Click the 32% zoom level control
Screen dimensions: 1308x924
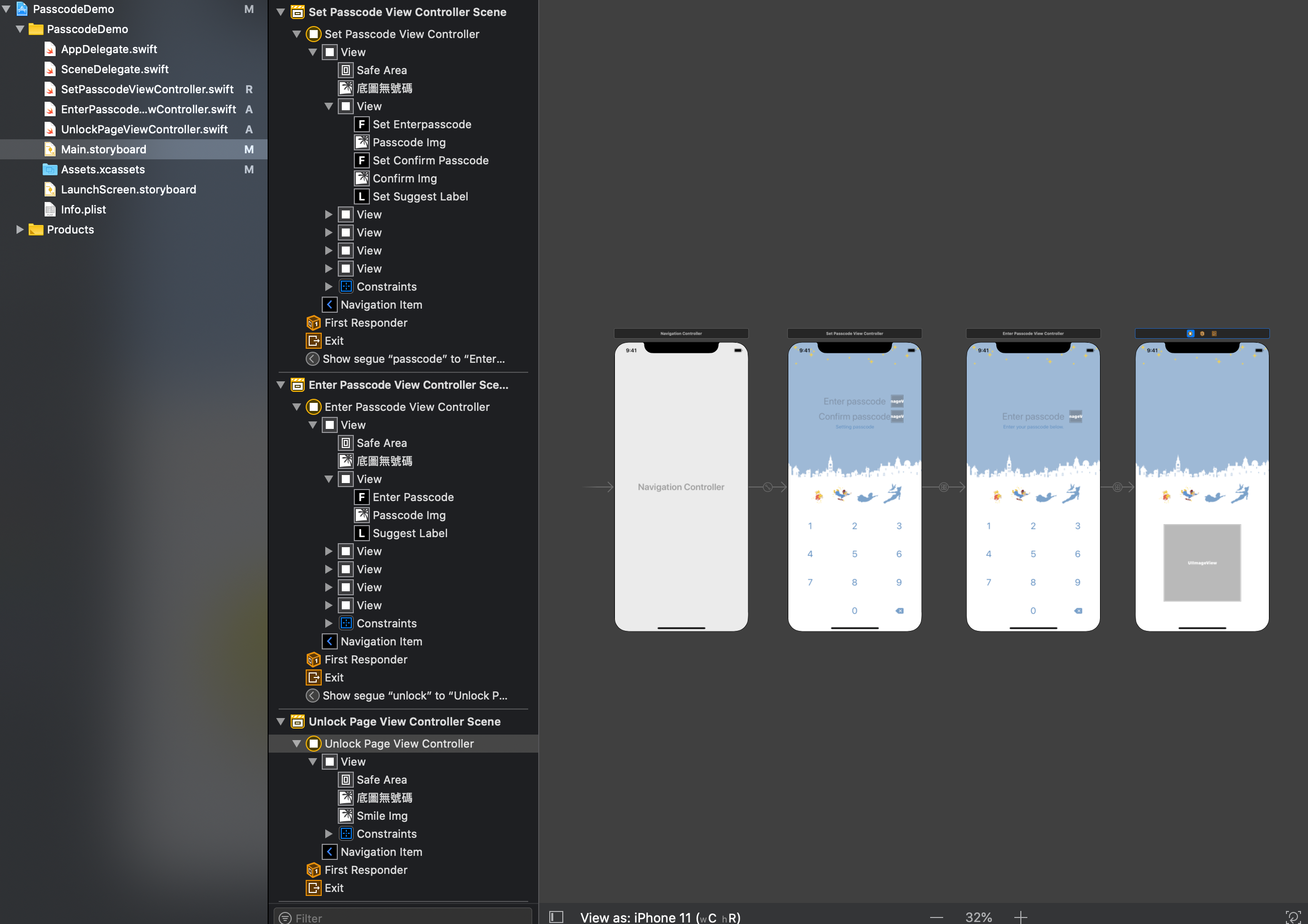pos(978,916)
